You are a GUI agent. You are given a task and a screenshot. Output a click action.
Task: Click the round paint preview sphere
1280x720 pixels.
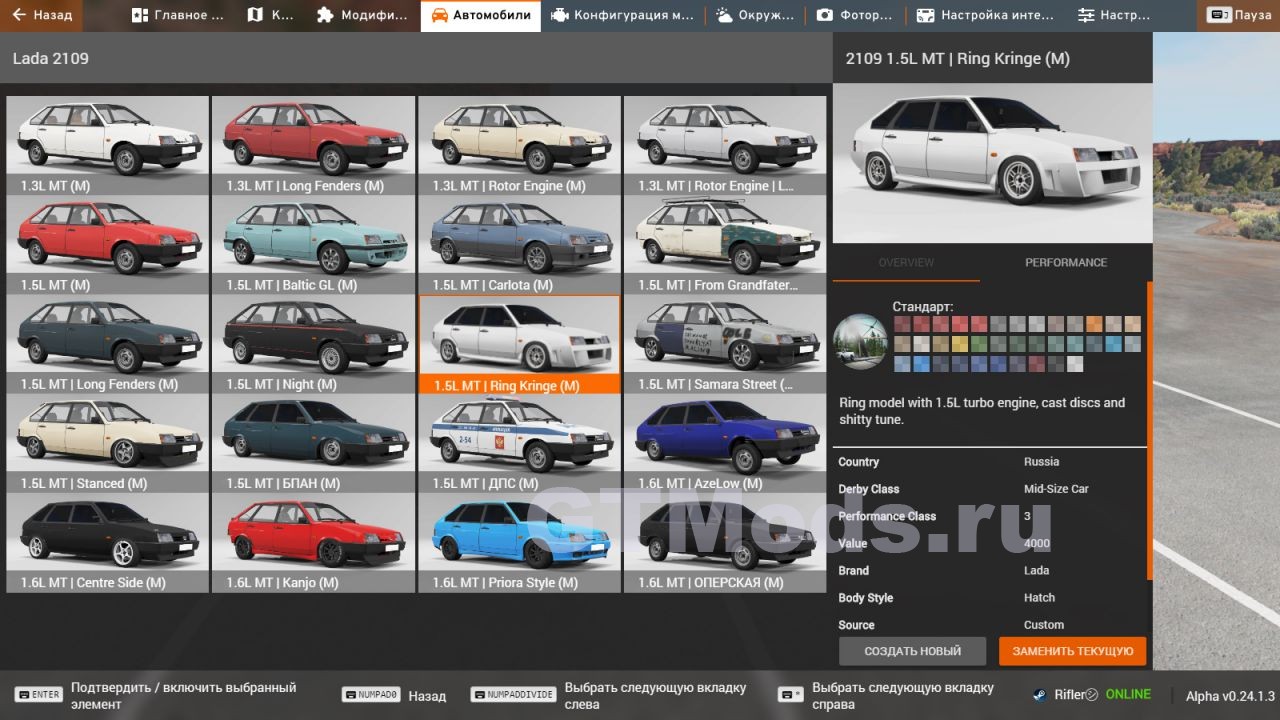[860, 341]
